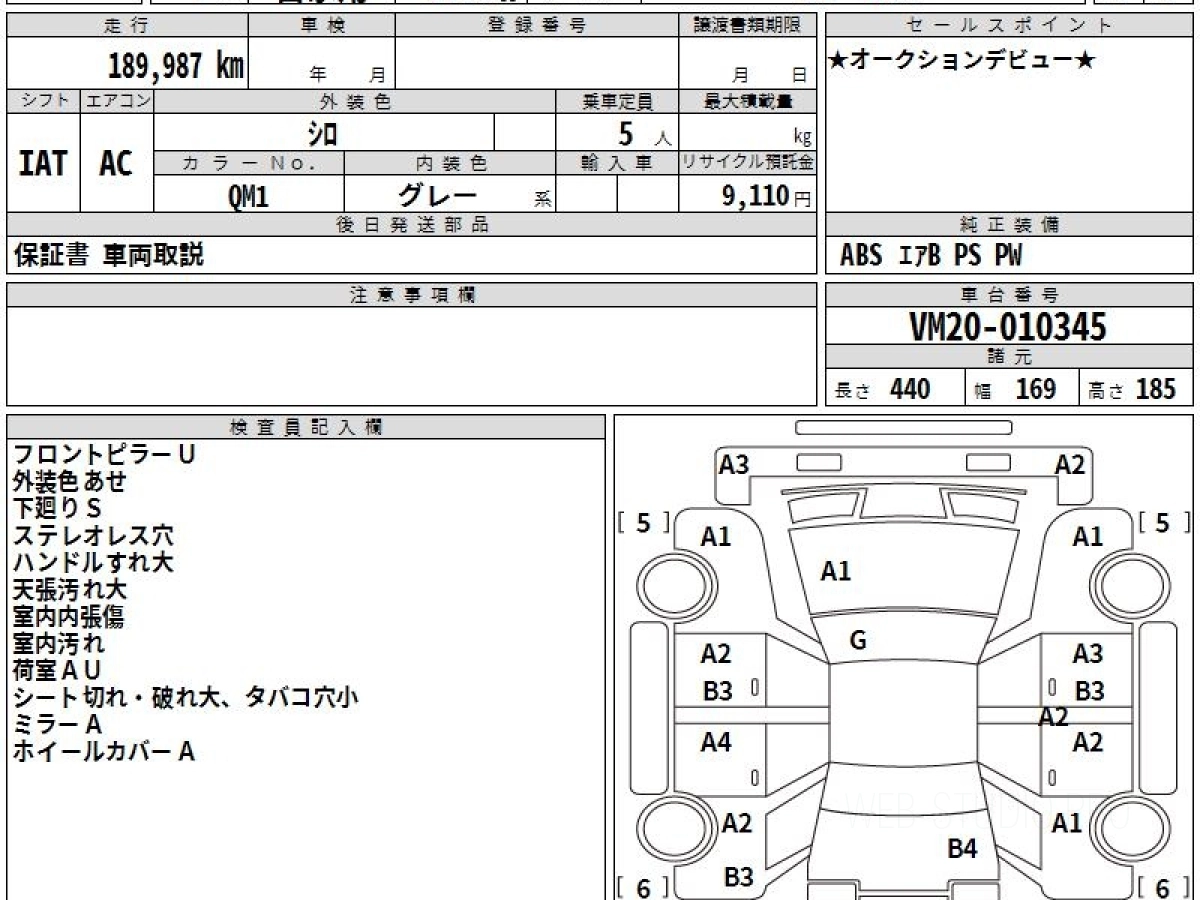Select the 注意事項欄 header
The height and width of the screenshot is (900, 1200).
411,295
